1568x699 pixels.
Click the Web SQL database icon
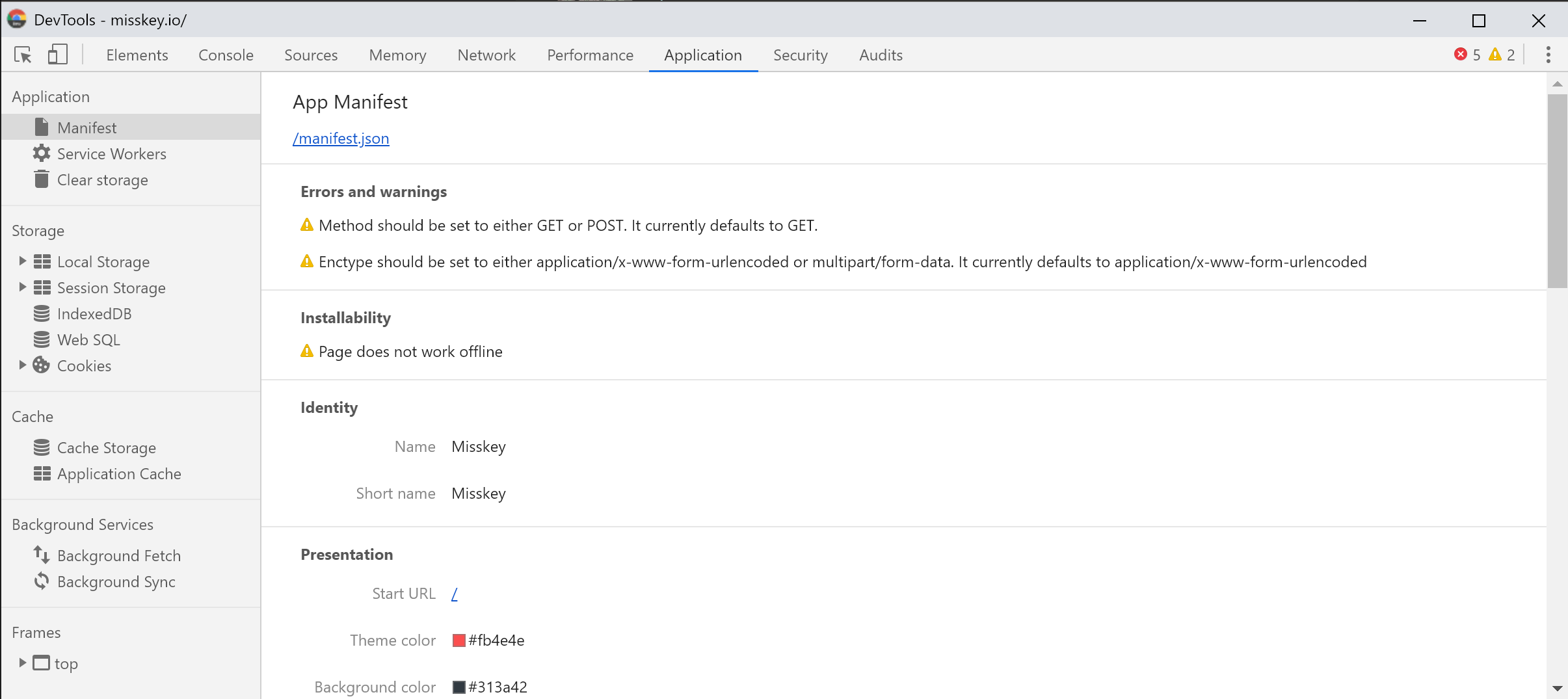[x=42, y=339]
